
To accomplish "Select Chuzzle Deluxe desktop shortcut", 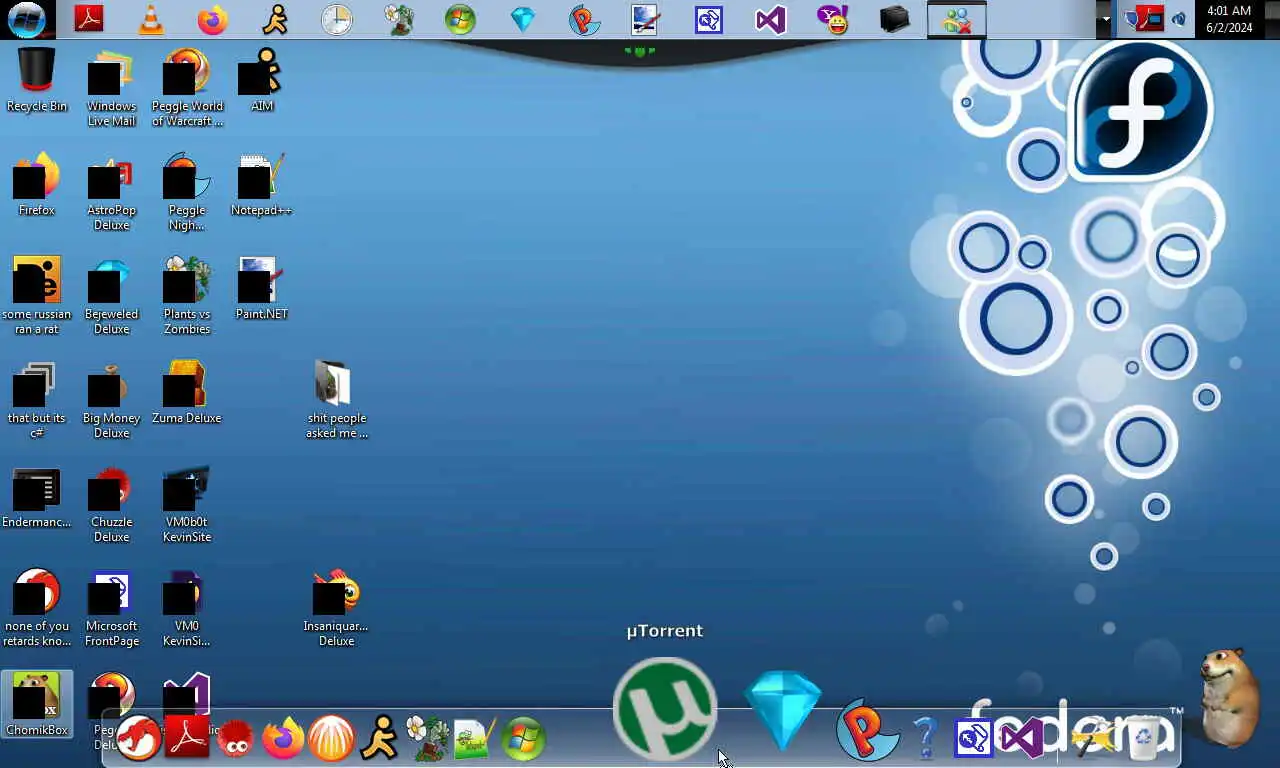I will click(111, 504).
